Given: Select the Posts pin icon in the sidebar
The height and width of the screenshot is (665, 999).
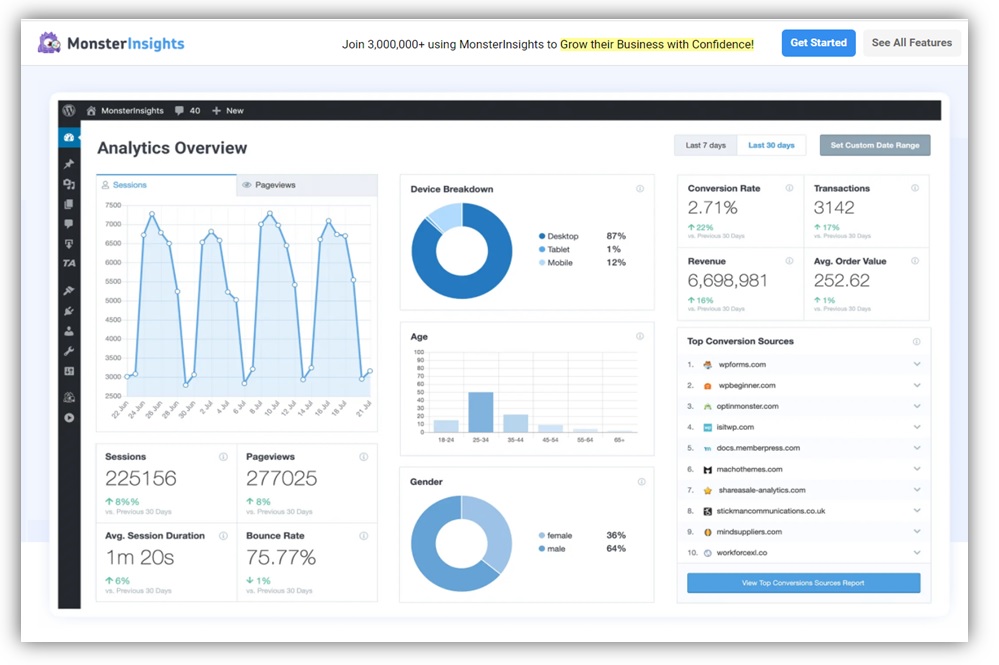Looking at the screenshot, I should coord(68,163).
